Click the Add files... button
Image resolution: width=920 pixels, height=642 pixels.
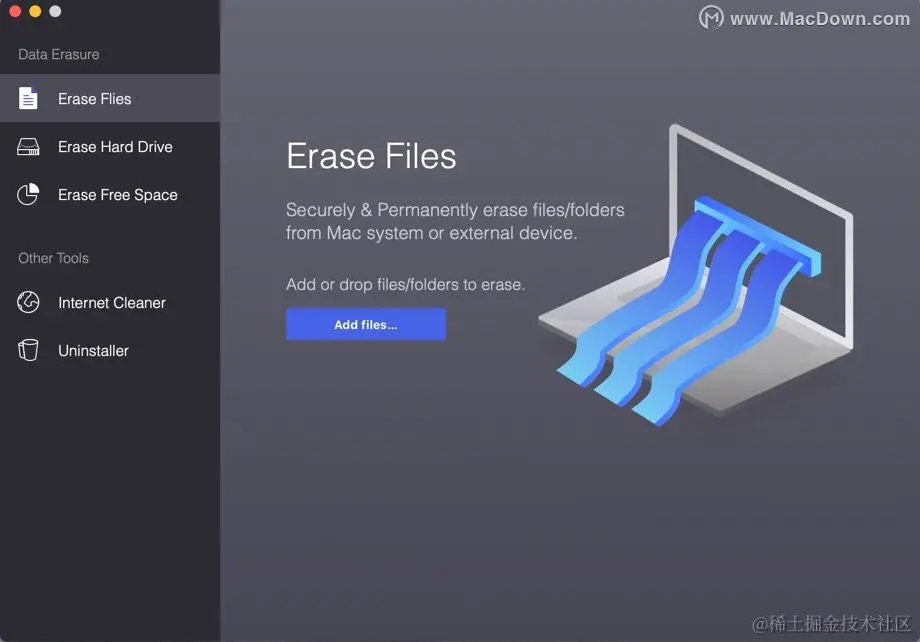tap(366, 325)
